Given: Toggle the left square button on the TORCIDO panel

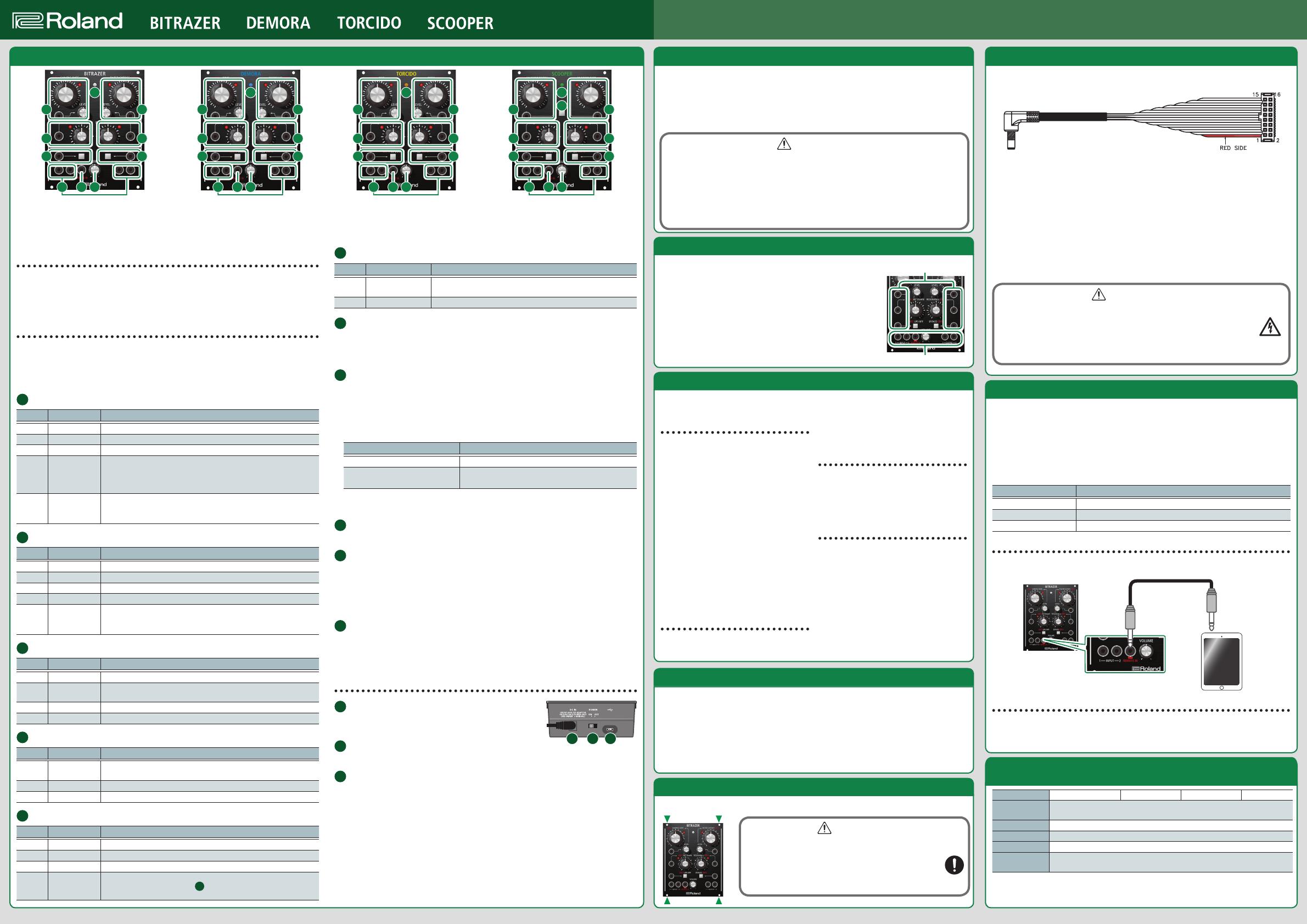Looking at the screenshot, I should 394,156.
